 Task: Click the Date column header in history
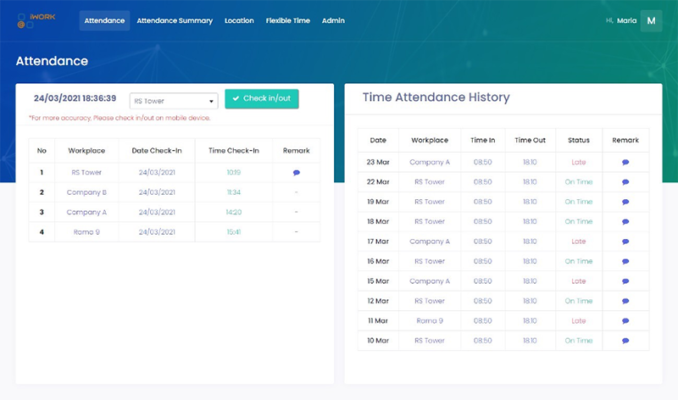[378, 140]
